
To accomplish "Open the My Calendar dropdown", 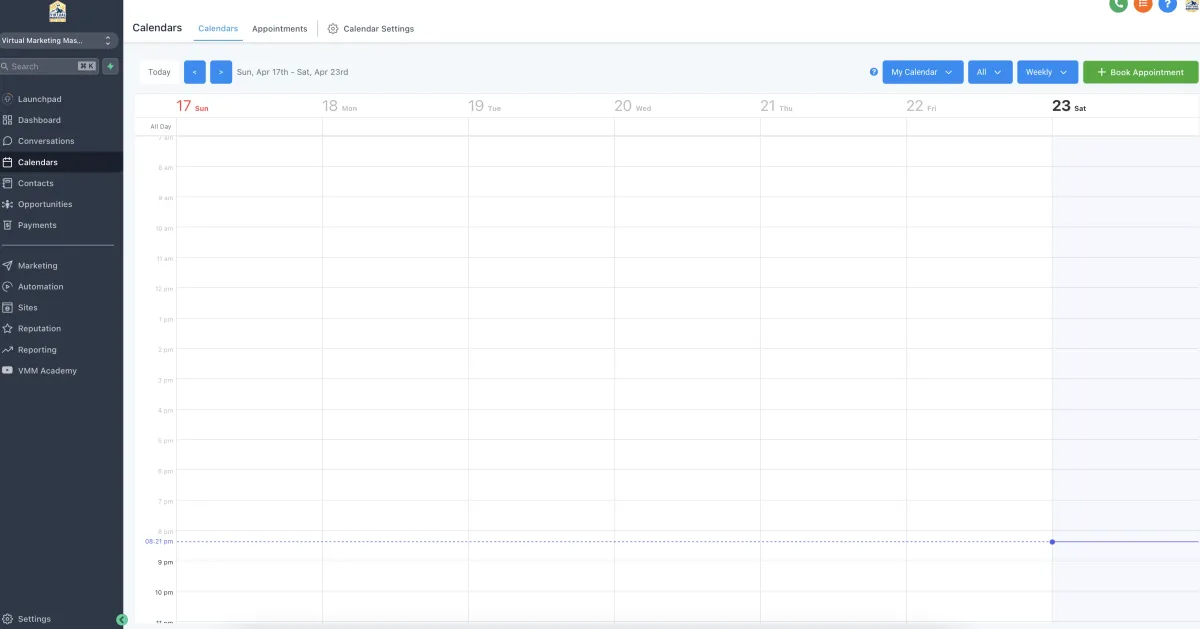I will [923, 72].
